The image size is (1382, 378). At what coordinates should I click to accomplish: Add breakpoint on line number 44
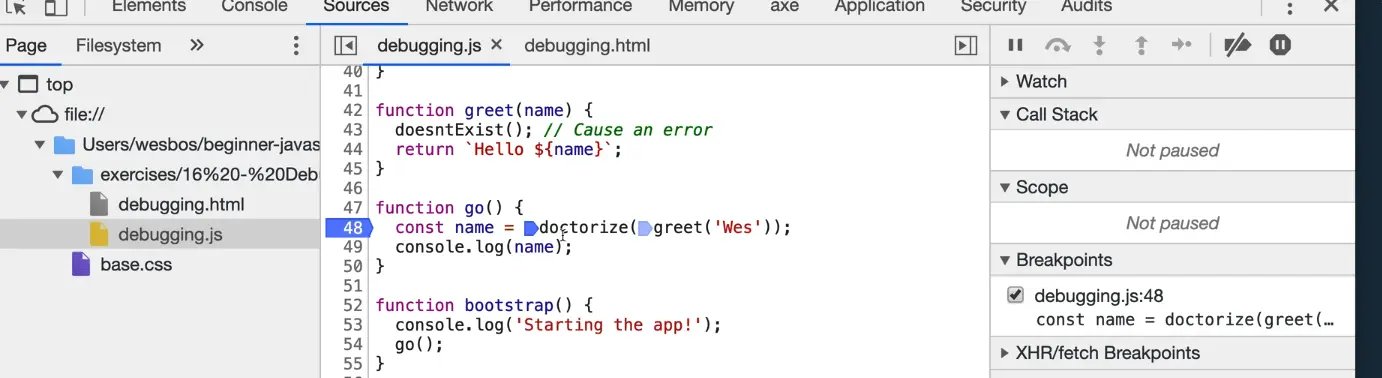pos(352,150)
